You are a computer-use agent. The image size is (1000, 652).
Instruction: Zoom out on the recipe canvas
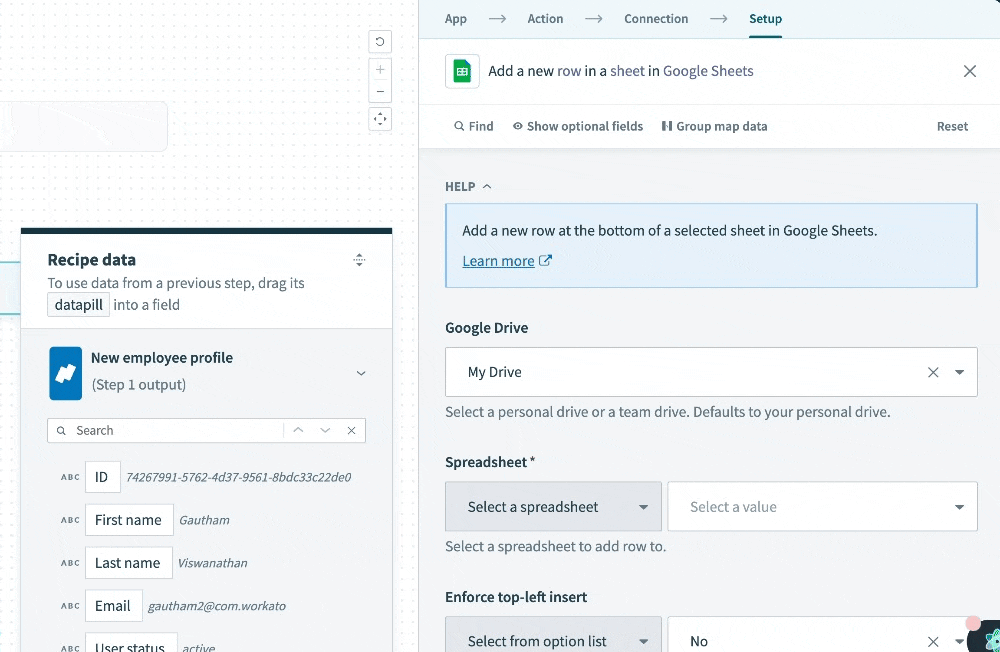(379, 91)
